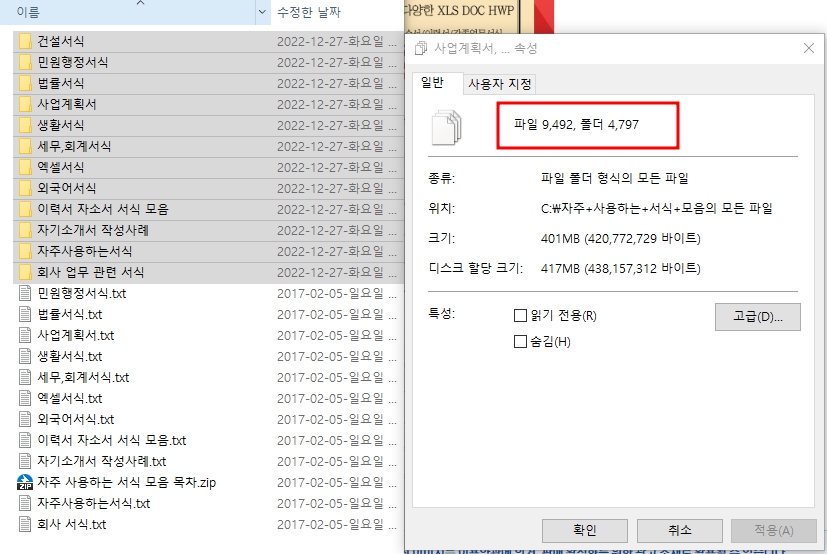Click the stacked documents icon in 일반 tab
This screenshot has height=554, width=827.
click(447, 127)
